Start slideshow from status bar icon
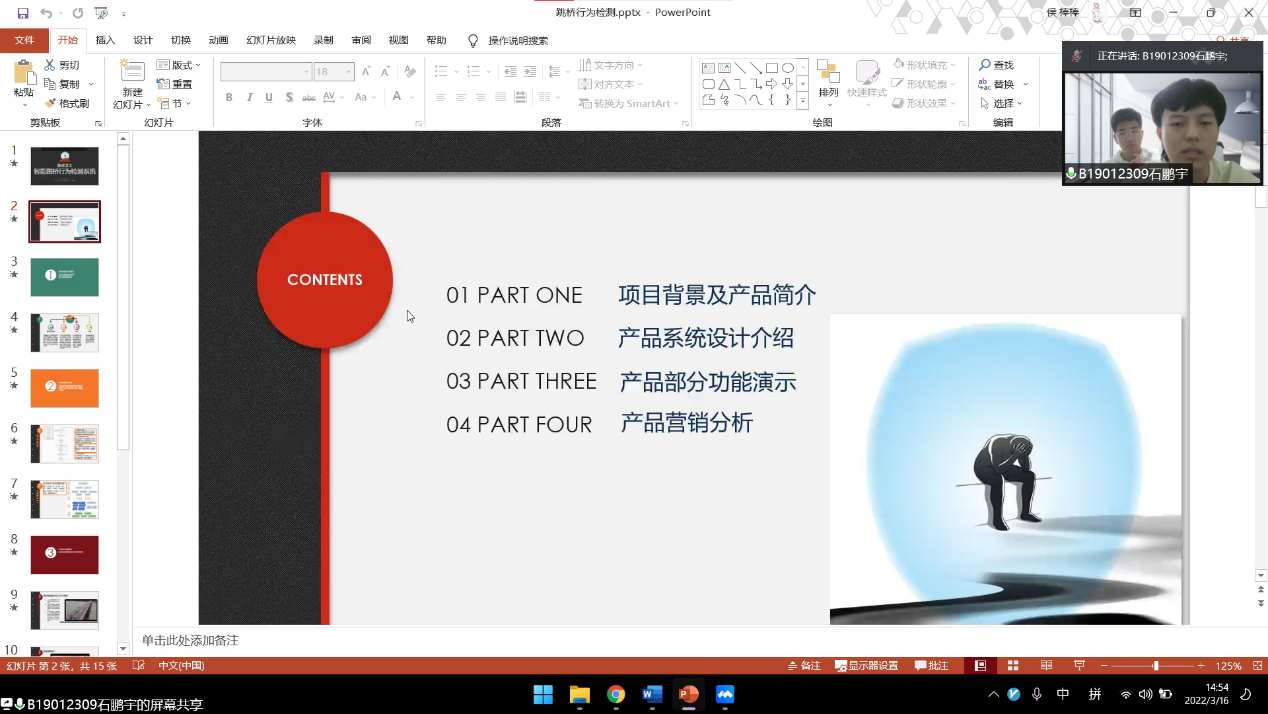Viewport: 1268px width, 714px height. click(x=1079, y=666)
